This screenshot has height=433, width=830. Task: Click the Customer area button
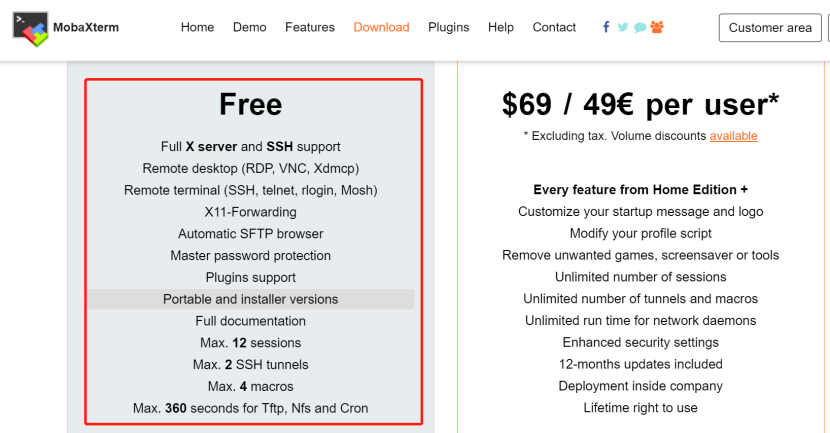coord(770,28)
